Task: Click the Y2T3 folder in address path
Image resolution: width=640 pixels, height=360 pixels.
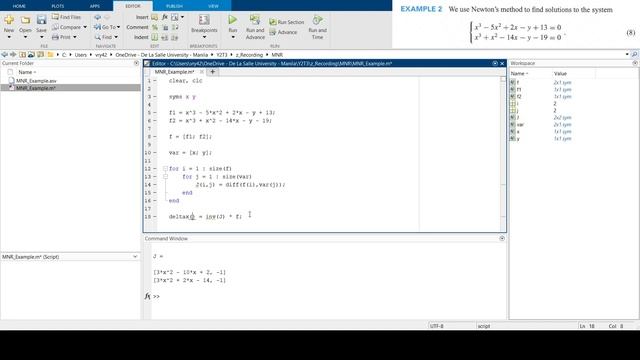Action: (222, 55)
